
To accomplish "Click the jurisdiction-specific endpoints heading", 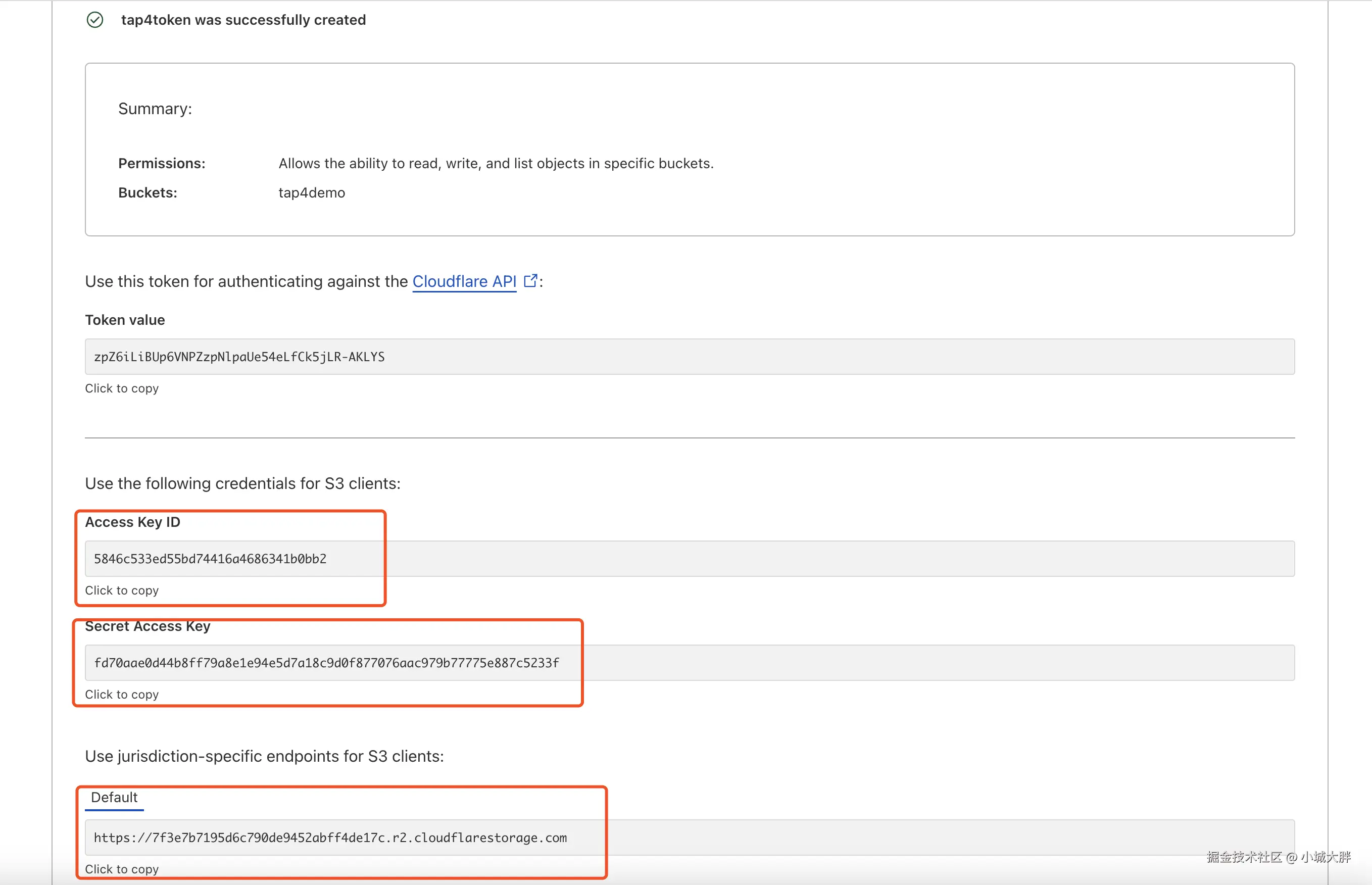I will 264,756.
